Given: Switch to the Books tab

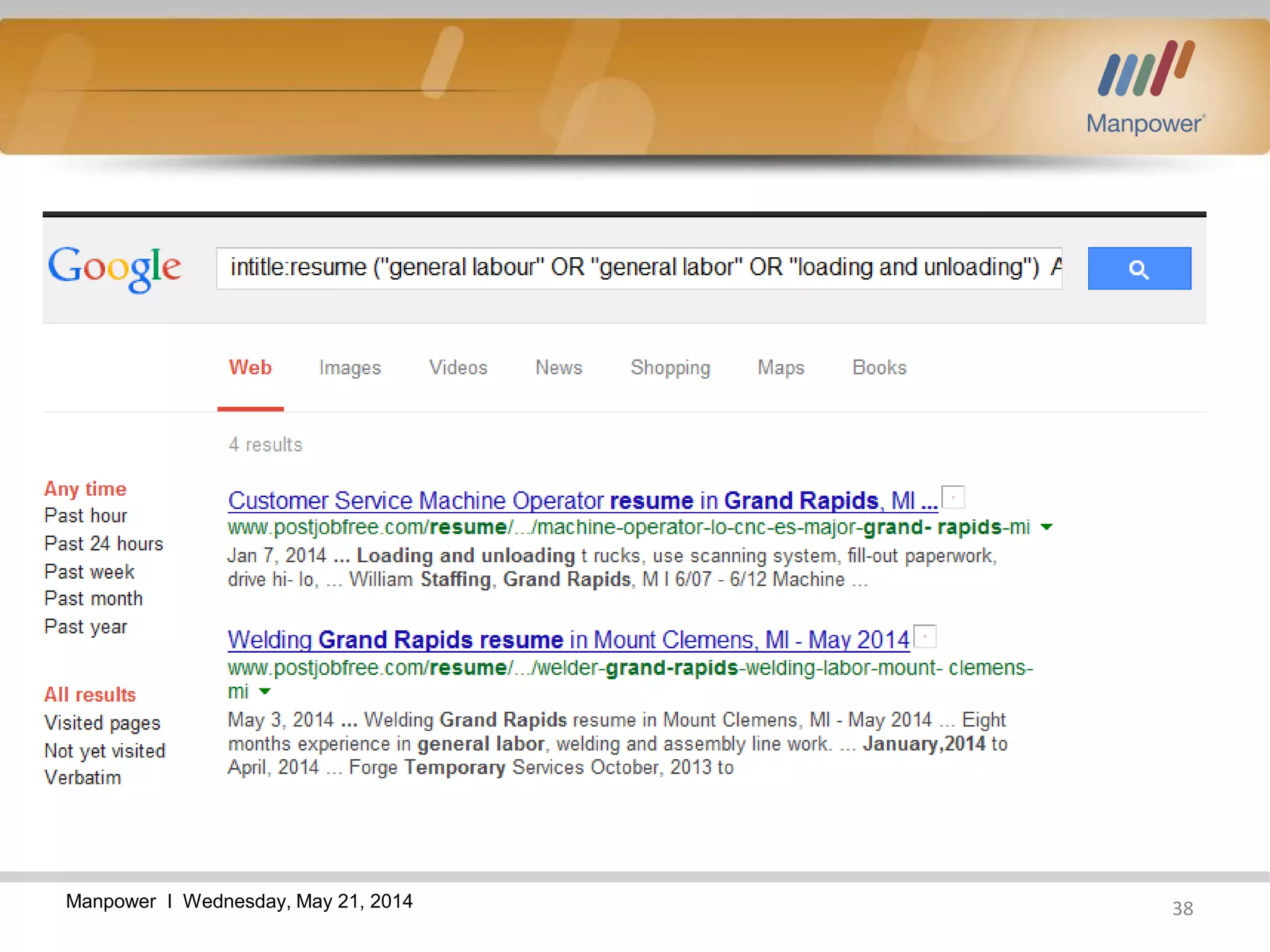Looking at the screenshot, I should click(x=879, y=368).
